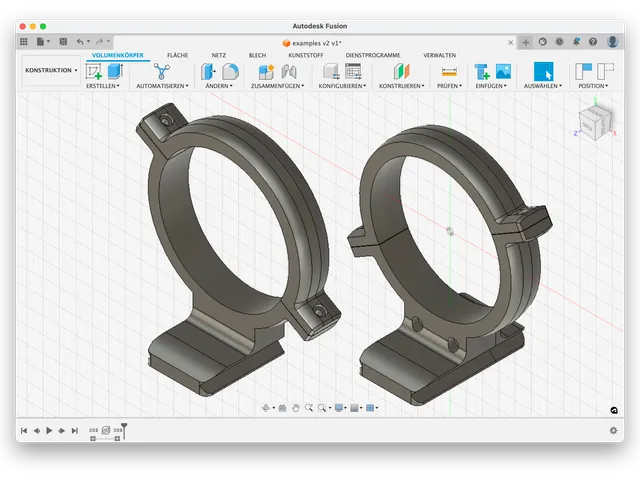
Task: Select the Fillet tool
Action: [x=231, y=71]
